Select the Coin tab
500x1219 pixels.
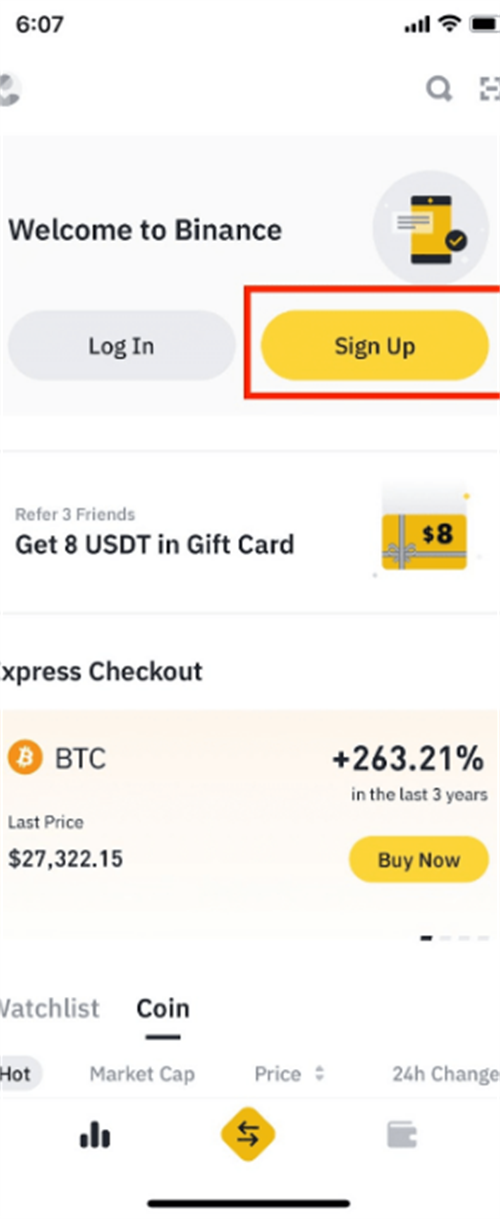click(163, 1008)
